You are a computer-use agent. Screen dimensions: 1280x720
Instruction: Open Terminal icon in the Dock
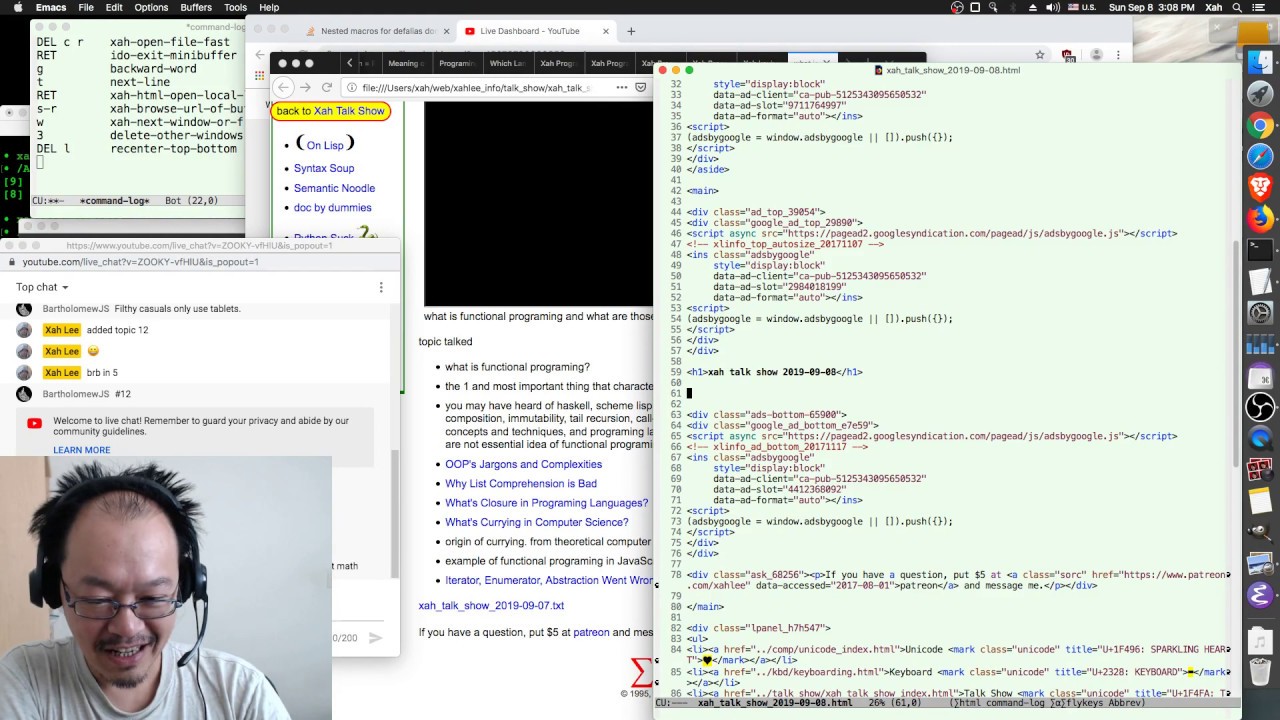(1260, 250)
